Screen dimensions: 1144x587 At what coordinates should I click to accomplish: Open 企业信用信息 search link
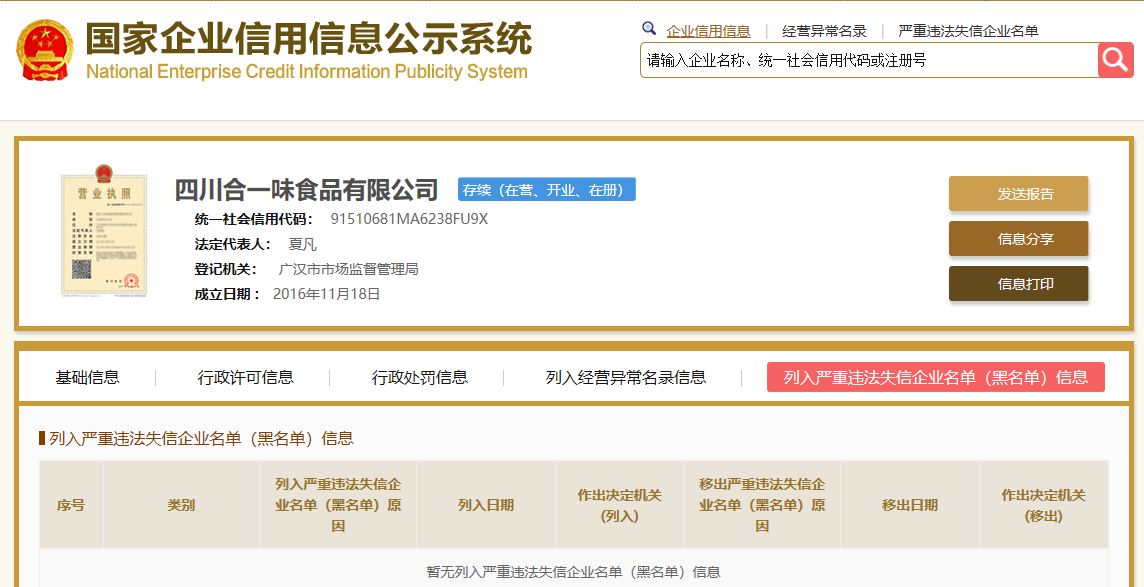click(708, 31)
